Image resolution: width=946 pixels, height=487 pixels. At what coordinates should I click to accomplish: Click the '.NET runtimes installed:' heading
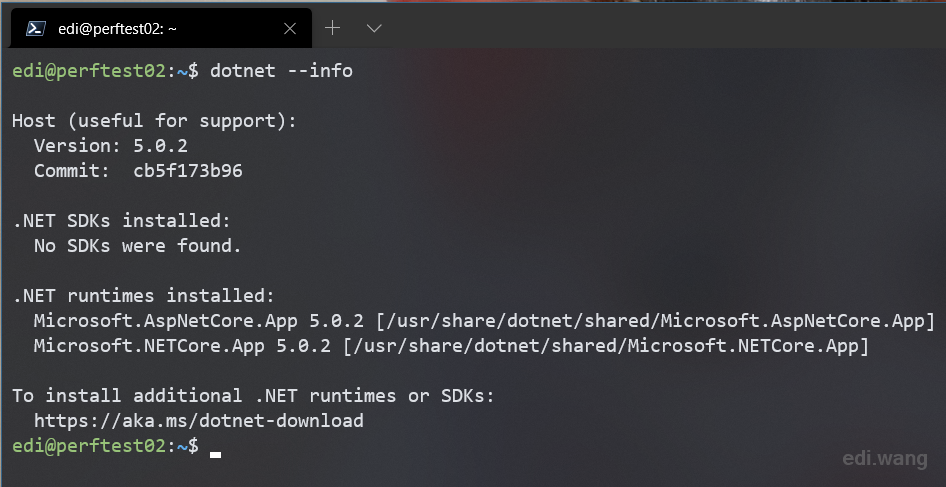[x=144, y=296]
